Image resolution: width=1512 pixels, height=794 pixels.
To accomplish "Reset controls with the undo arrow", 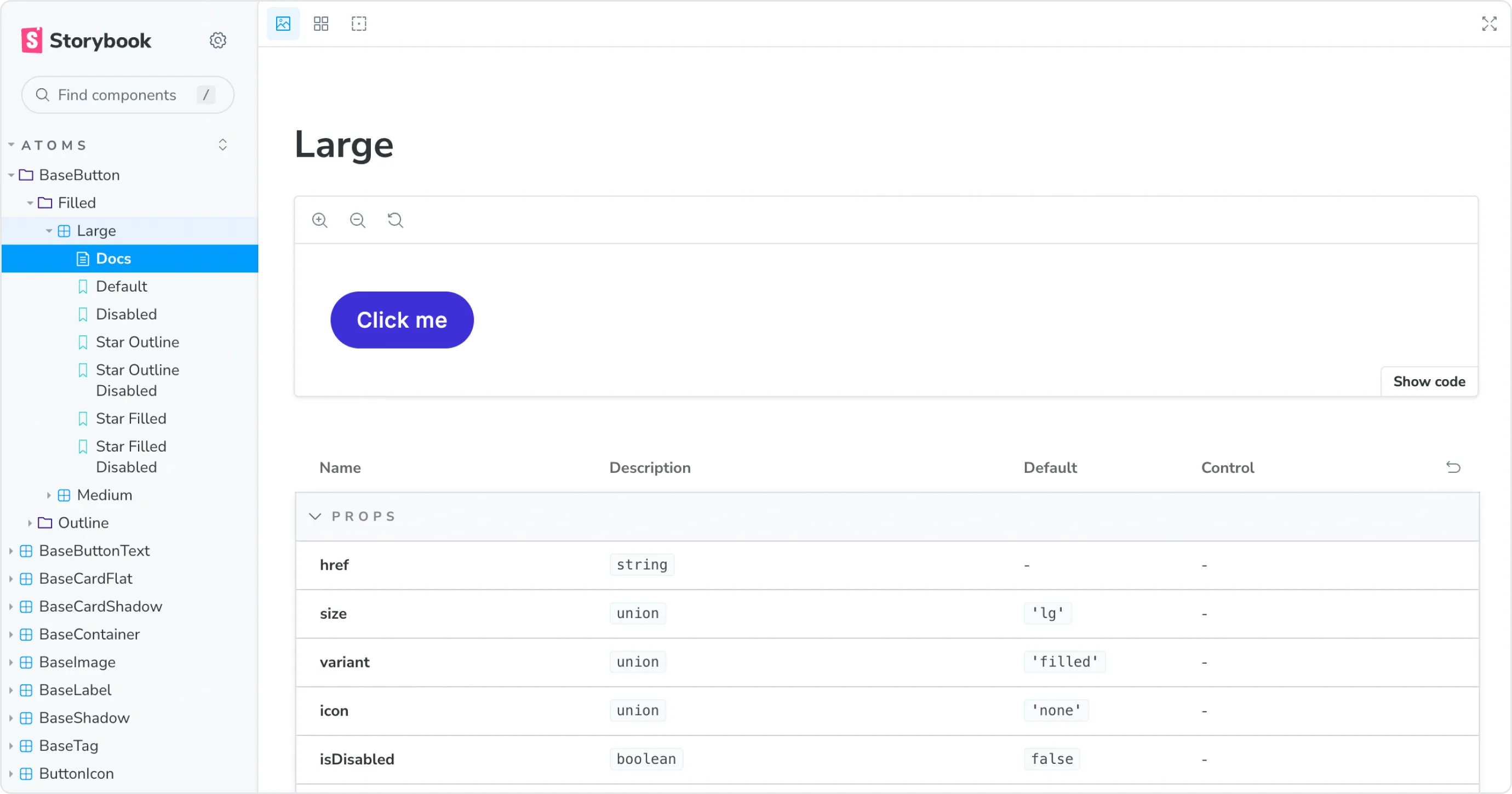I will click(1453, 467).
